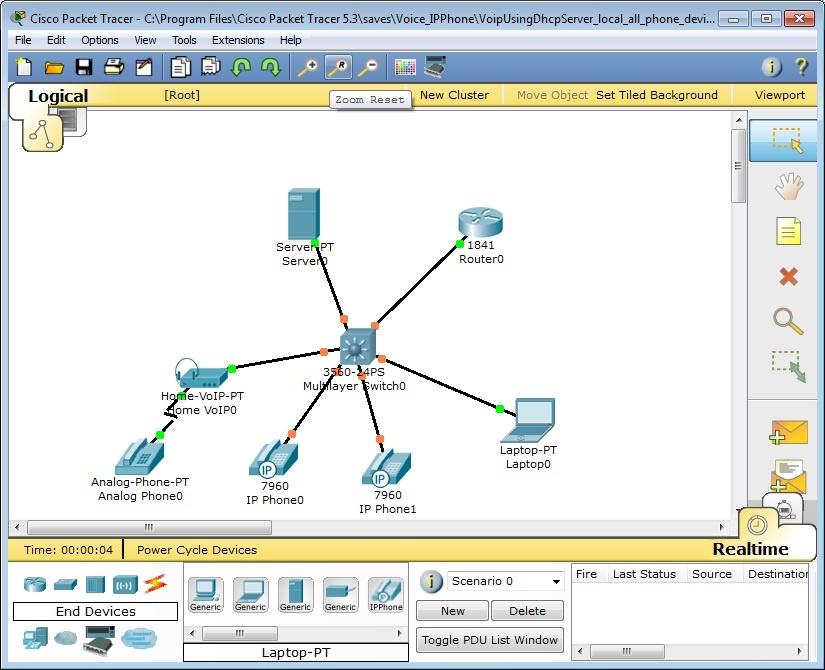Click the Zoom Reset magnifier icon
Viewport: 825px width, 670px height.
click(x=338, y=67)
